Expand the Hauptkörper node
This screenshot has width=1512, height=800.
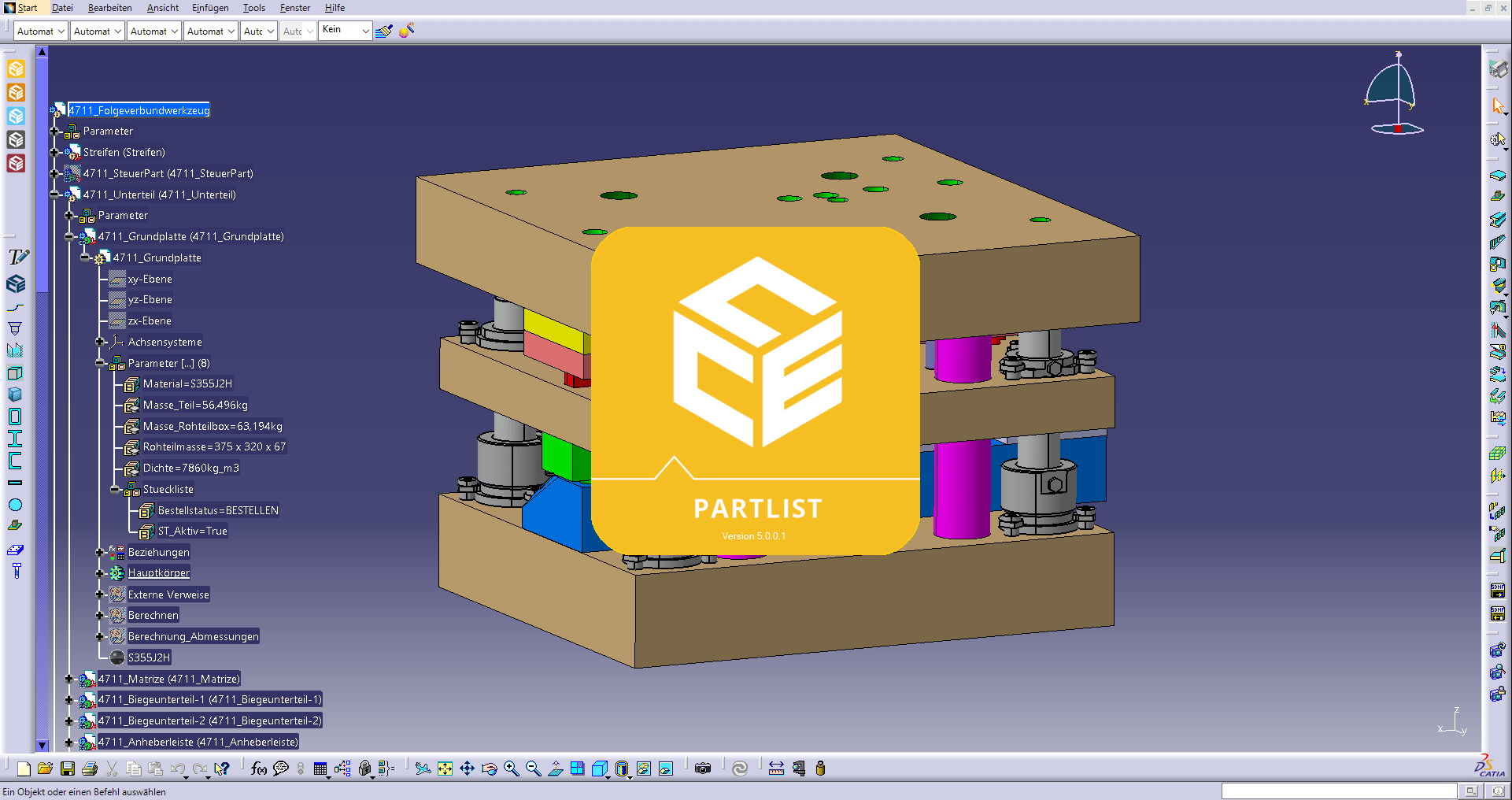(100, 573)
